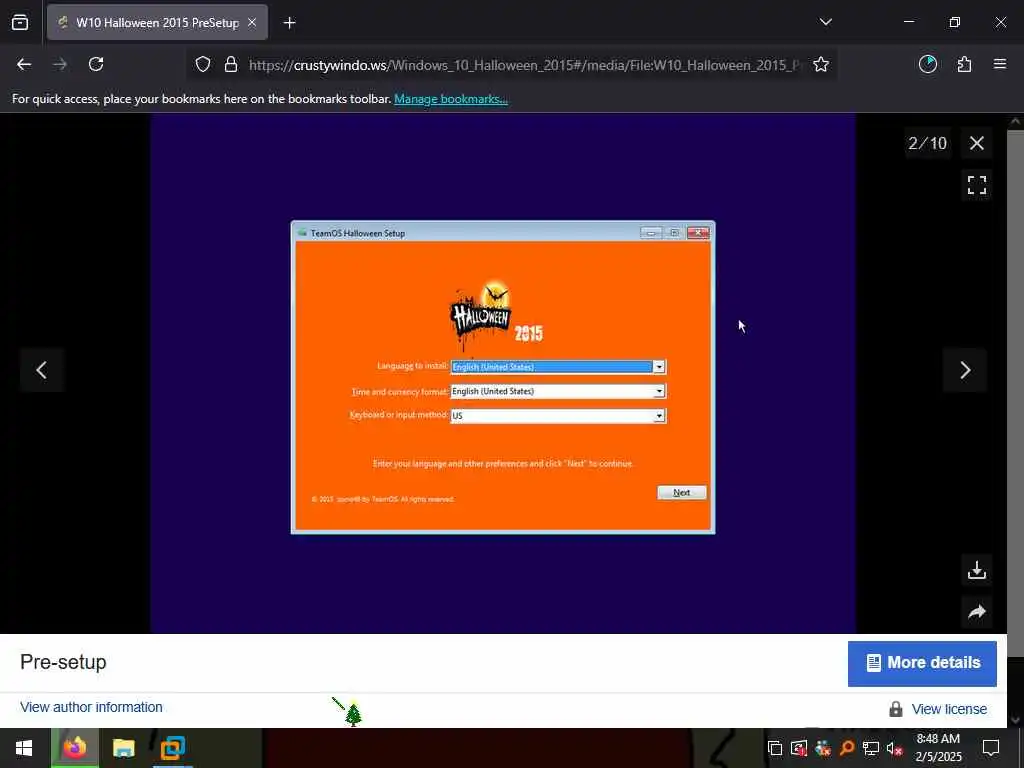
Task: Open the Firefox hamburger menu
Action: click(x=1000, y=64)
